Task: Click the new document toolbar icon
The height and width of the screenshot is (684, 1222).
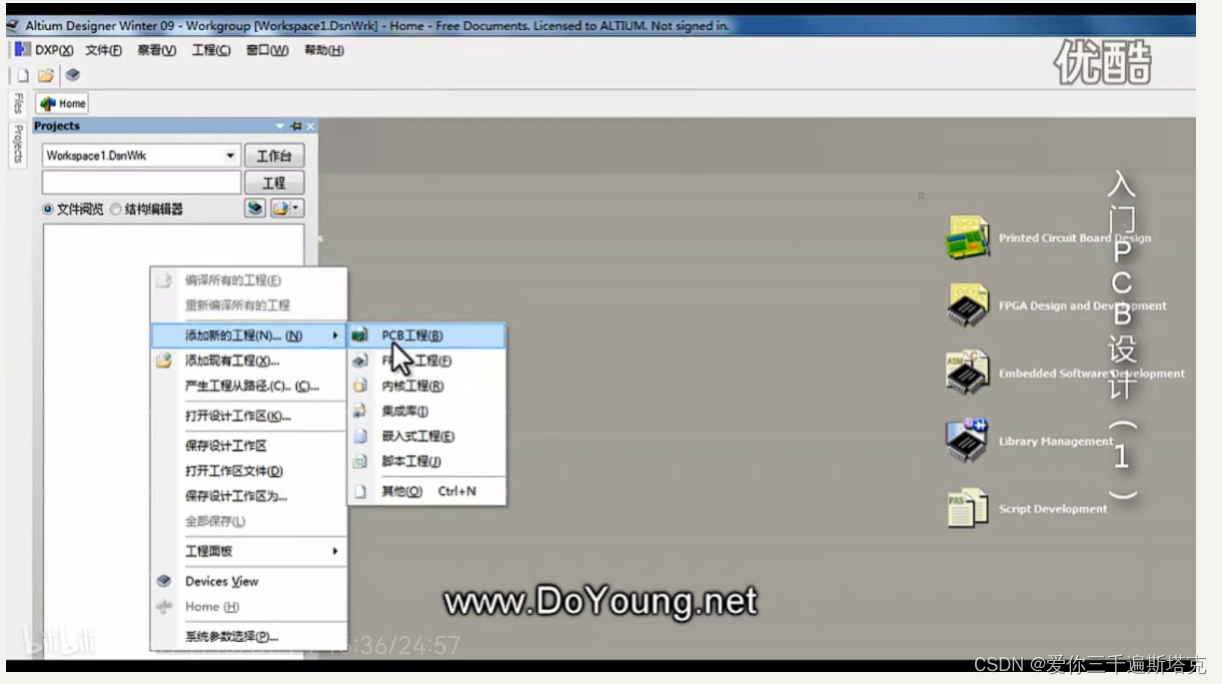Action: coord(23,75)
